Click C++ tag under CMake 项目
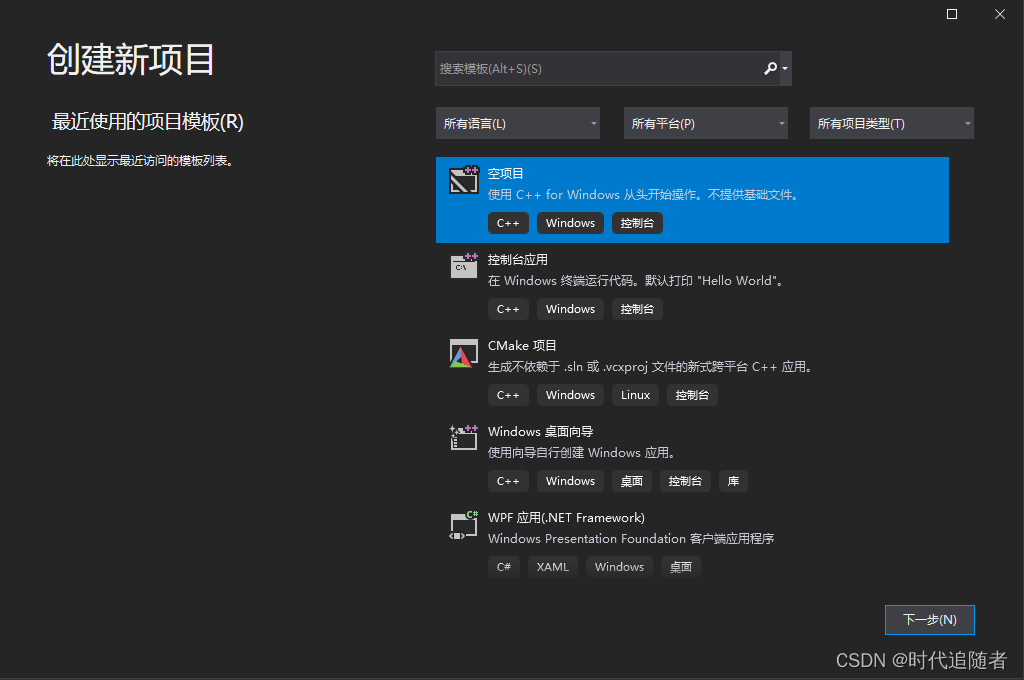This screenshot has height=680, width=1024. [x=508, y=395]
